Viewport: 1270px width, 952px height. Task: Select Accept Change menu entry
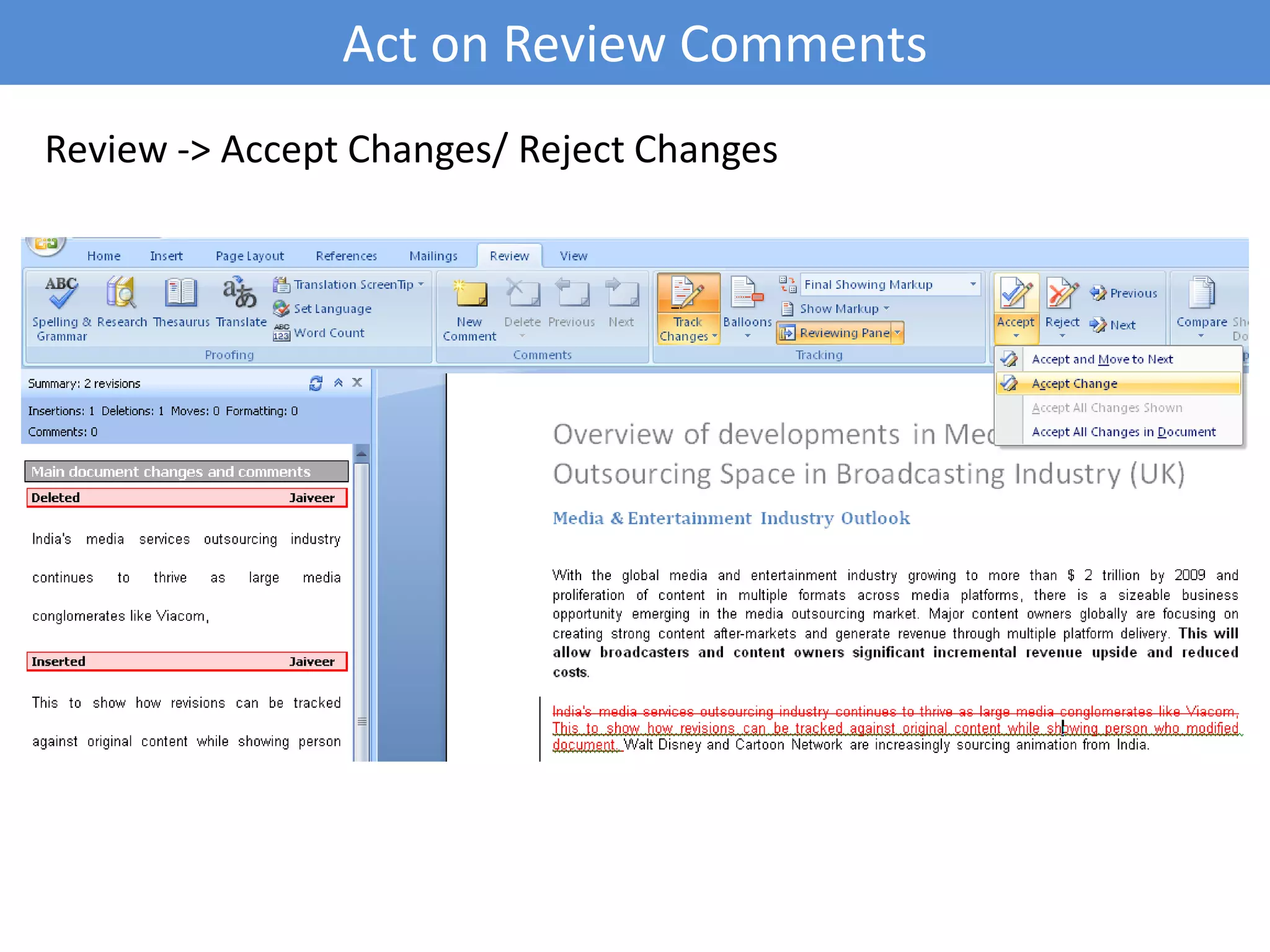coord(1074,384)
